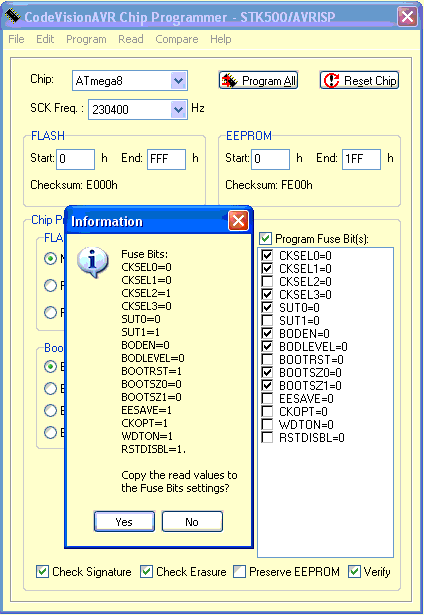Screen dimensions: 424x615
Task: Click No in the Information dialog
Action: point(192,522)
